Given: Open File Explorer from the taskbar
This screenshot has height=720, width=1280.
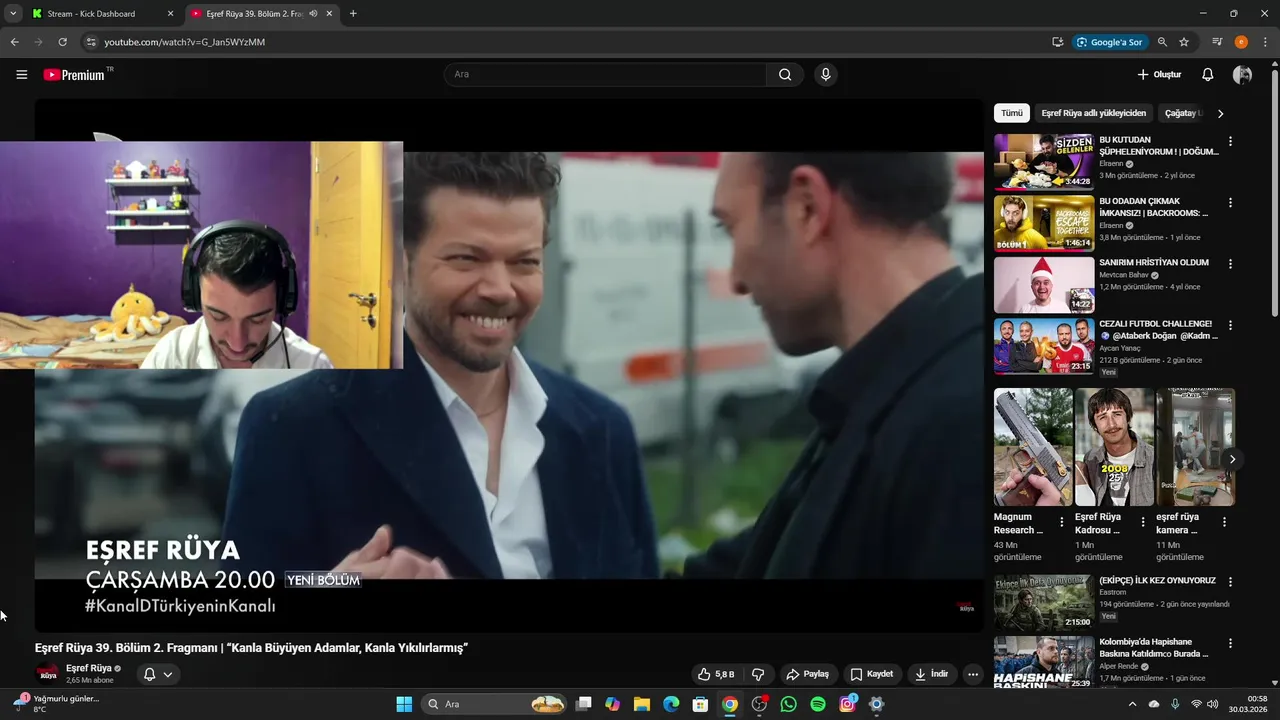Looking at the screenshot, I should (x=642, y=704).
